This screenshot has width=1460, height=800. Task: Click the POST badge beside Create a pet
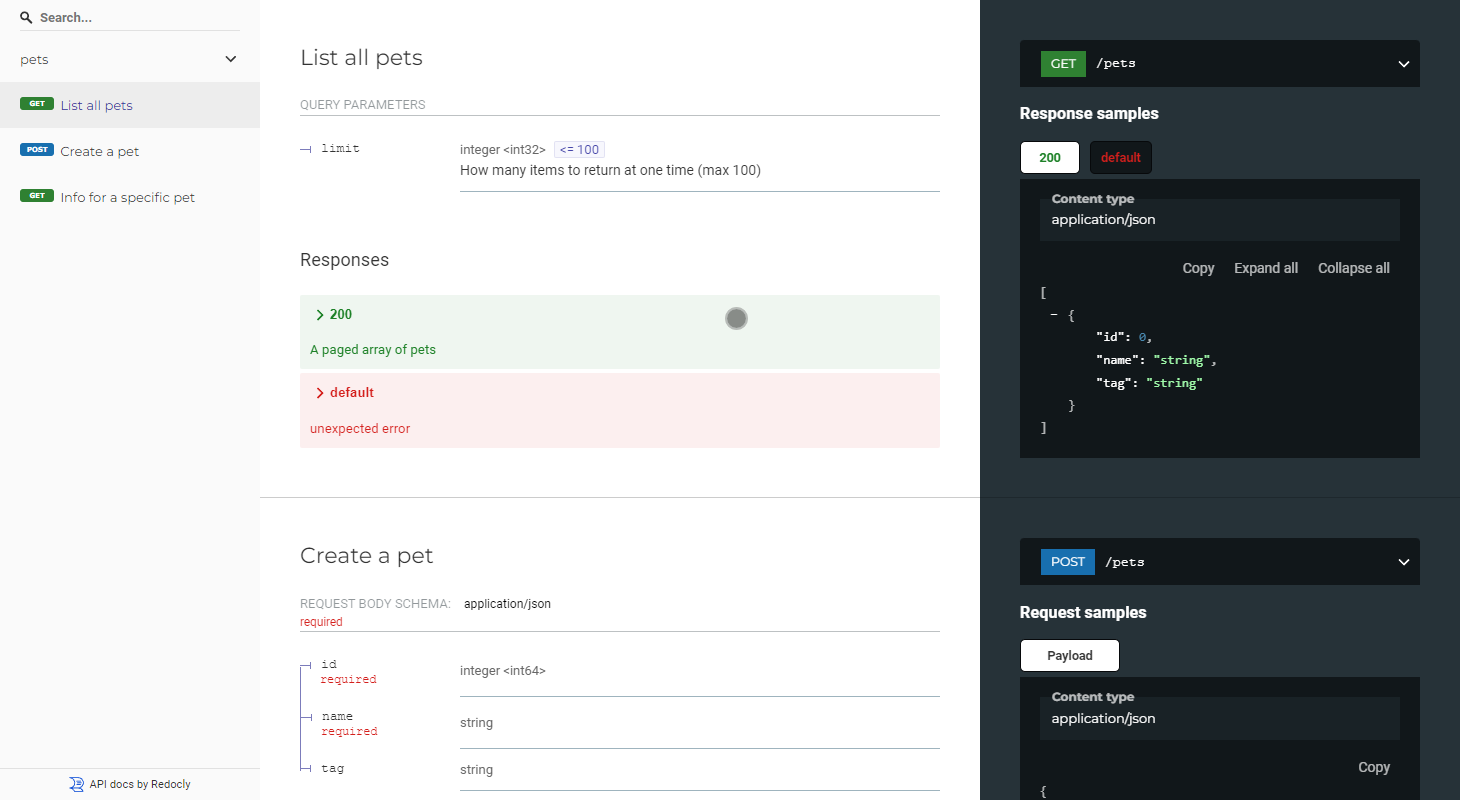(x=37, y=150)
